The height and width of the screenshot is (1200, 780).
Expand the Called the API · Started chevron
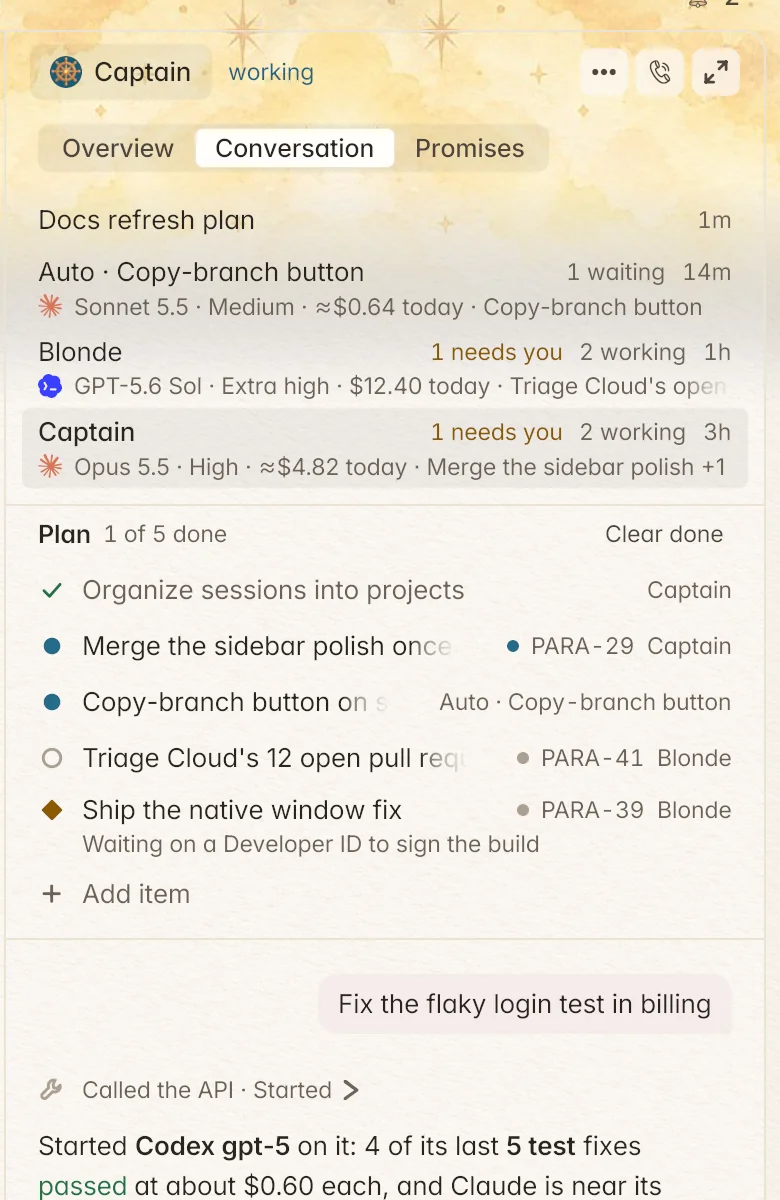pos(350,1090)
